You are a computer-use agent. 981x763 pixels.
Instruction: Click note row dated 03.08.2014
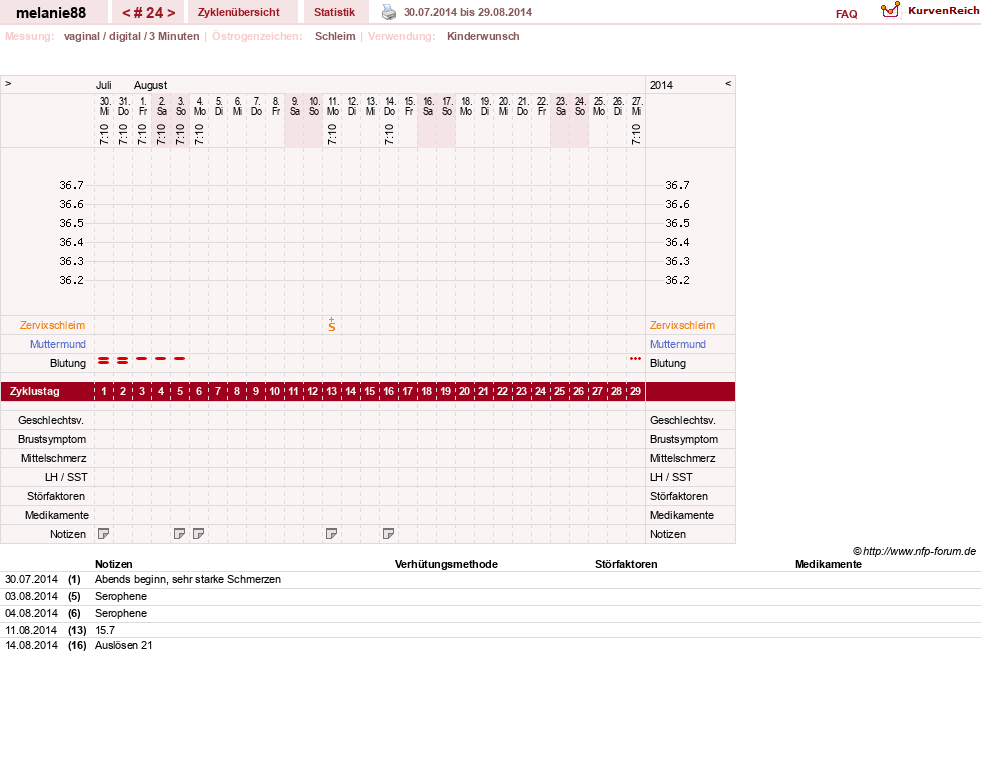click(x=490, y=597)
